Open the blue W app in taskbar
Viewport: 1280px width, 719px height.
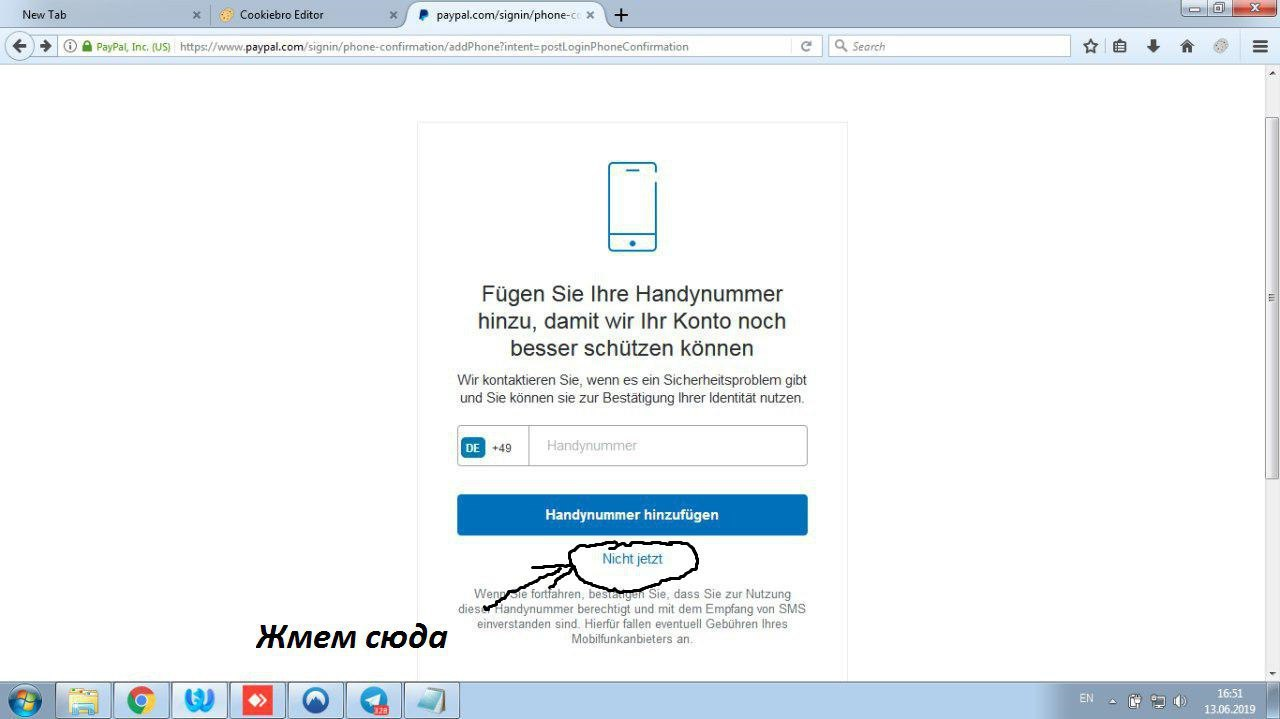(x=199, y=700)
